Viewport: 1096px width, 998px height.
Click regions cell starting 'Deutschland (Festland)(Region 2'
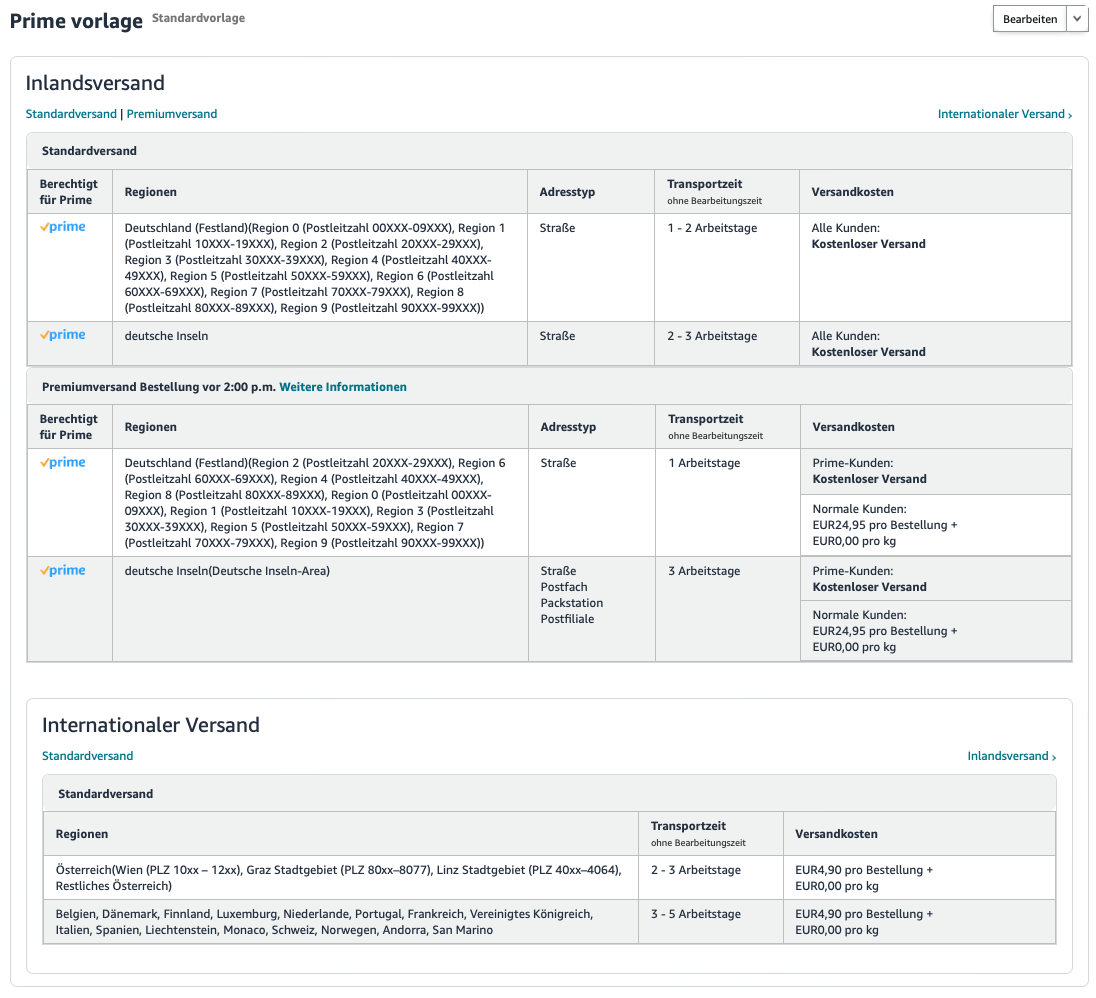click(x=320, y=502)
